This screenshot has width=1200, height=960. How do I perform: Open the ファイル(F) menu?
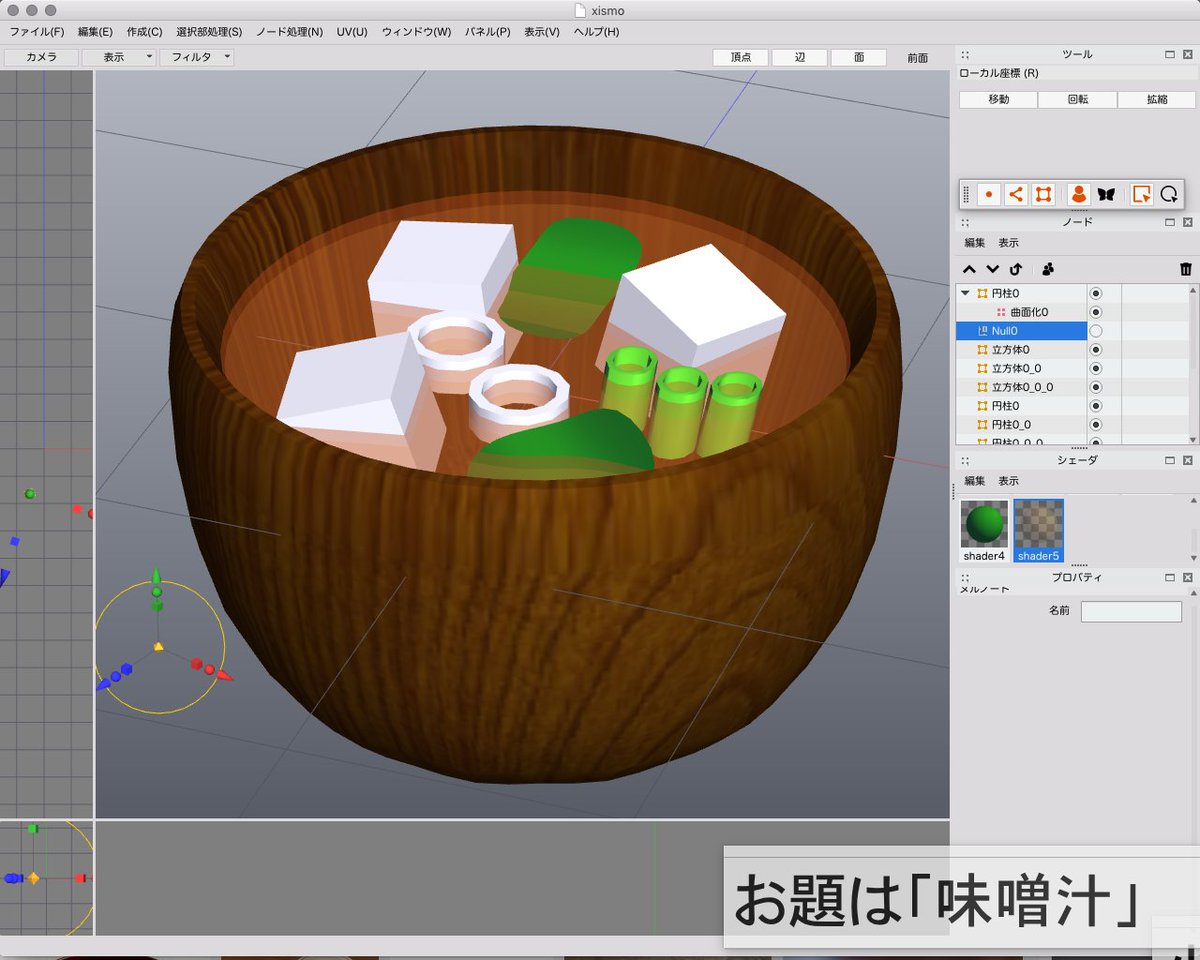[x=37, y=32]
